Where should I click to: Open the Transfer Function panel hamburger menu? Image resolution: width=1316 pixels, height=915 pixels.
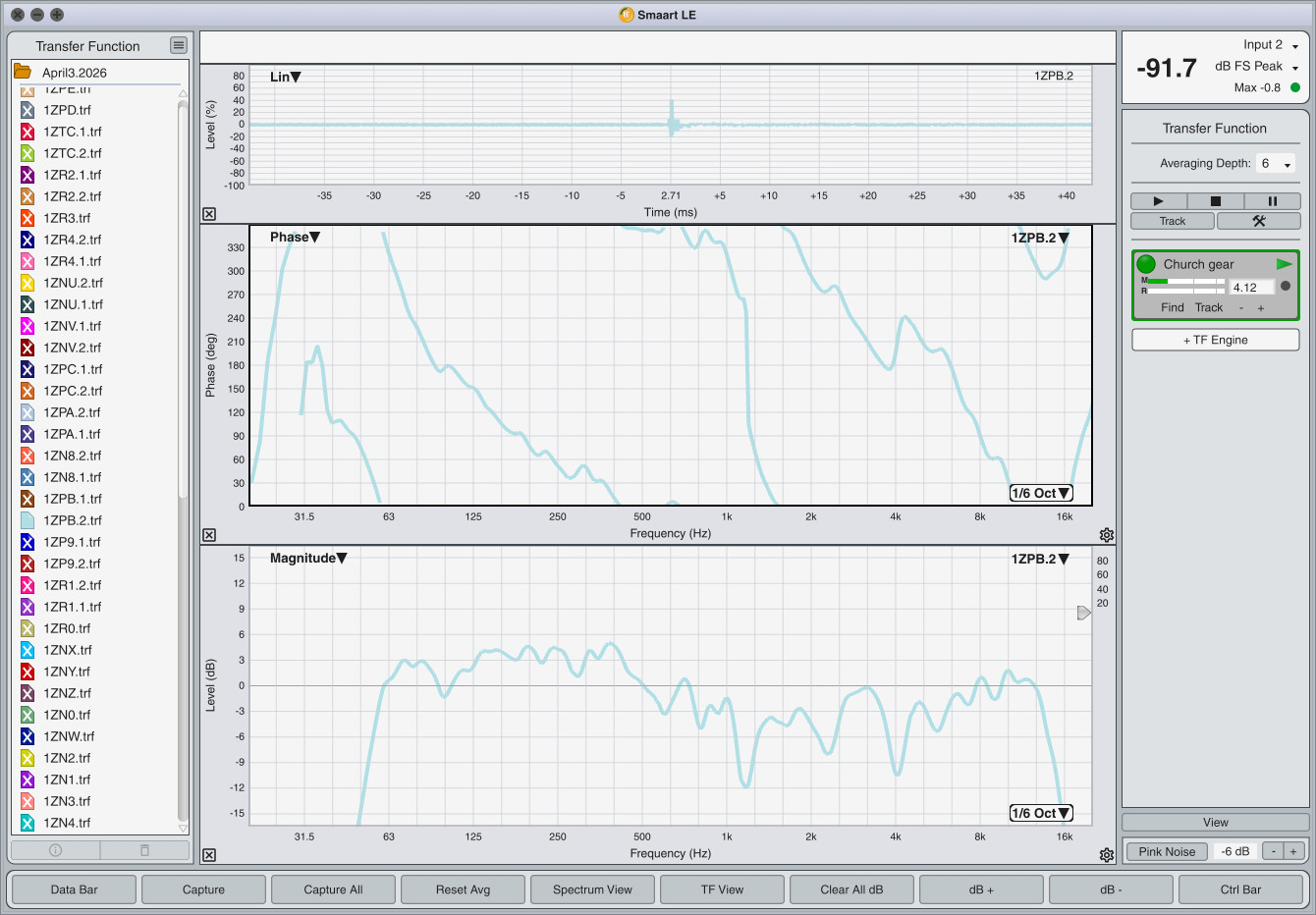coord(178,45)
